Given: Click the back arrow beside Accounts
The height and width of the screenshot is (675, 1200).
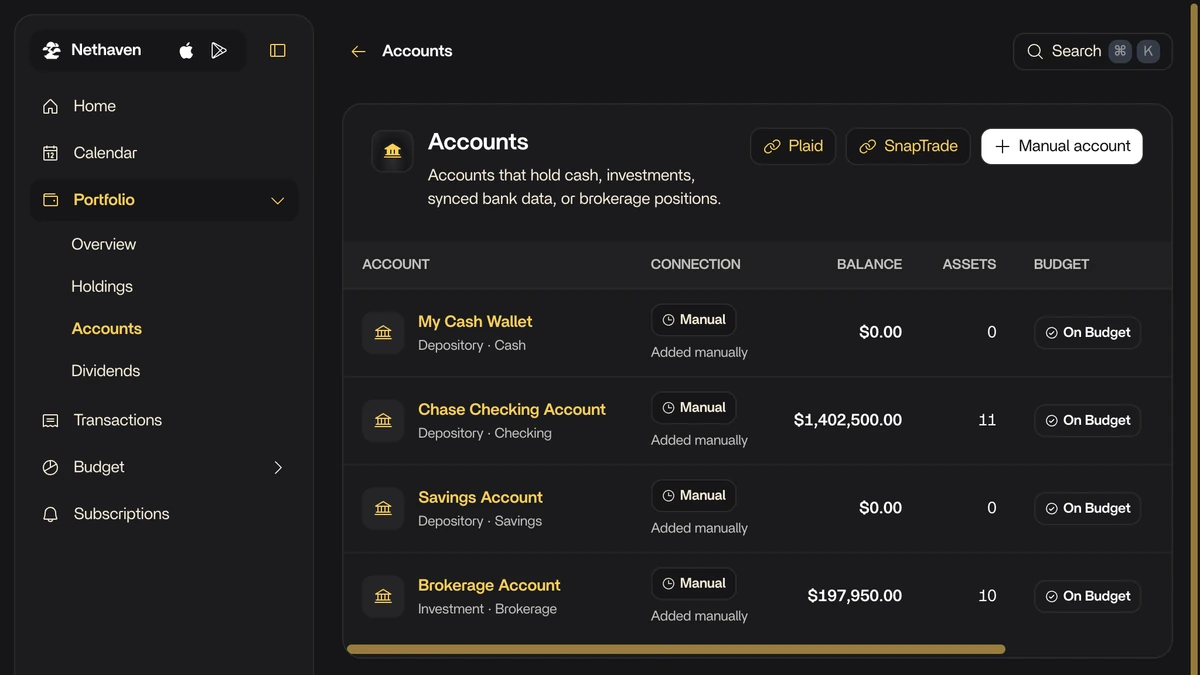Looking at the screenshot, I should (358, 51).
